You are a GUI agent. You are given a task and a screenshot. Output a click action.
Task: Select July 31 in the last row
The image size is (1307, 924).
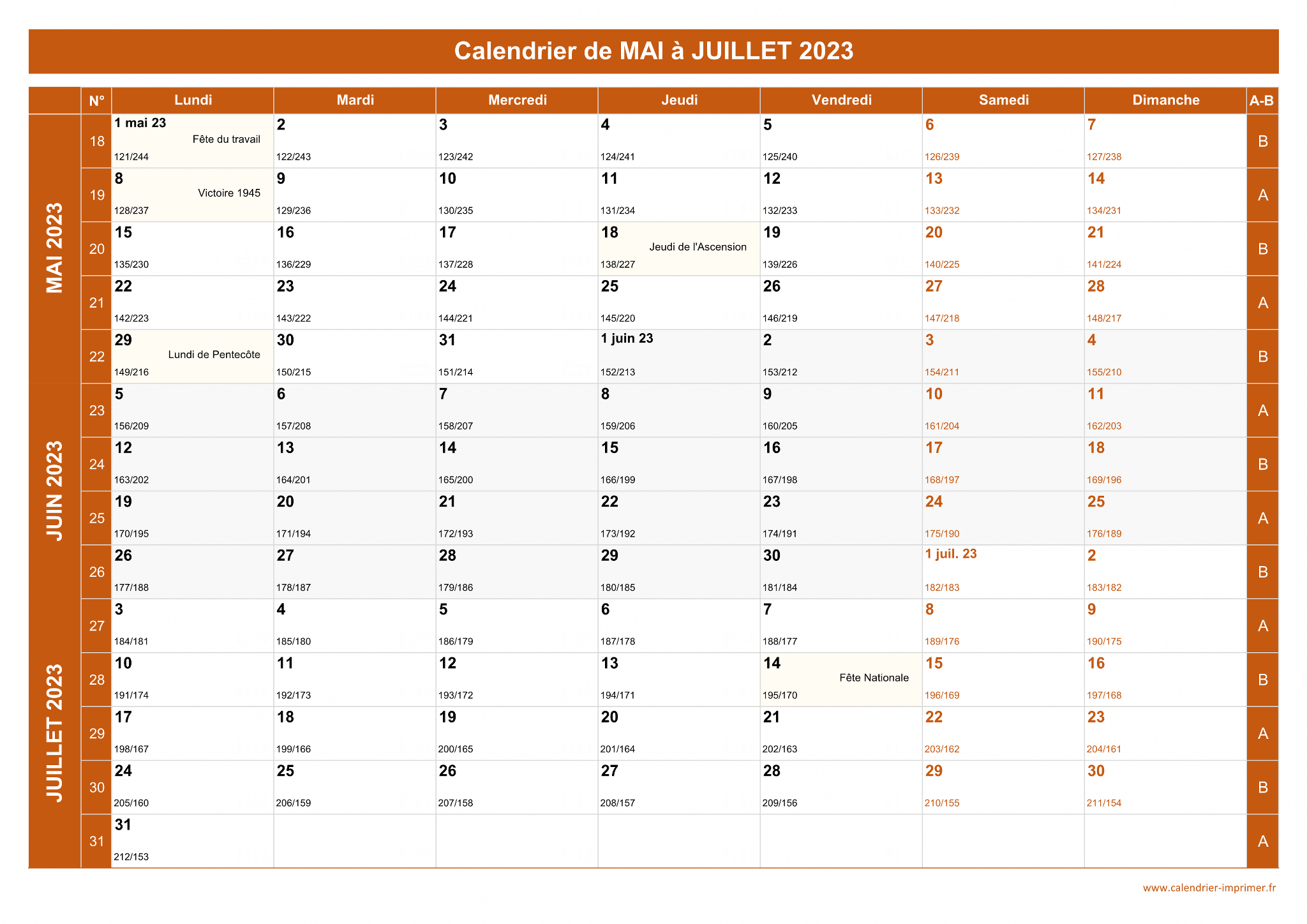click(x=193, y=841)
